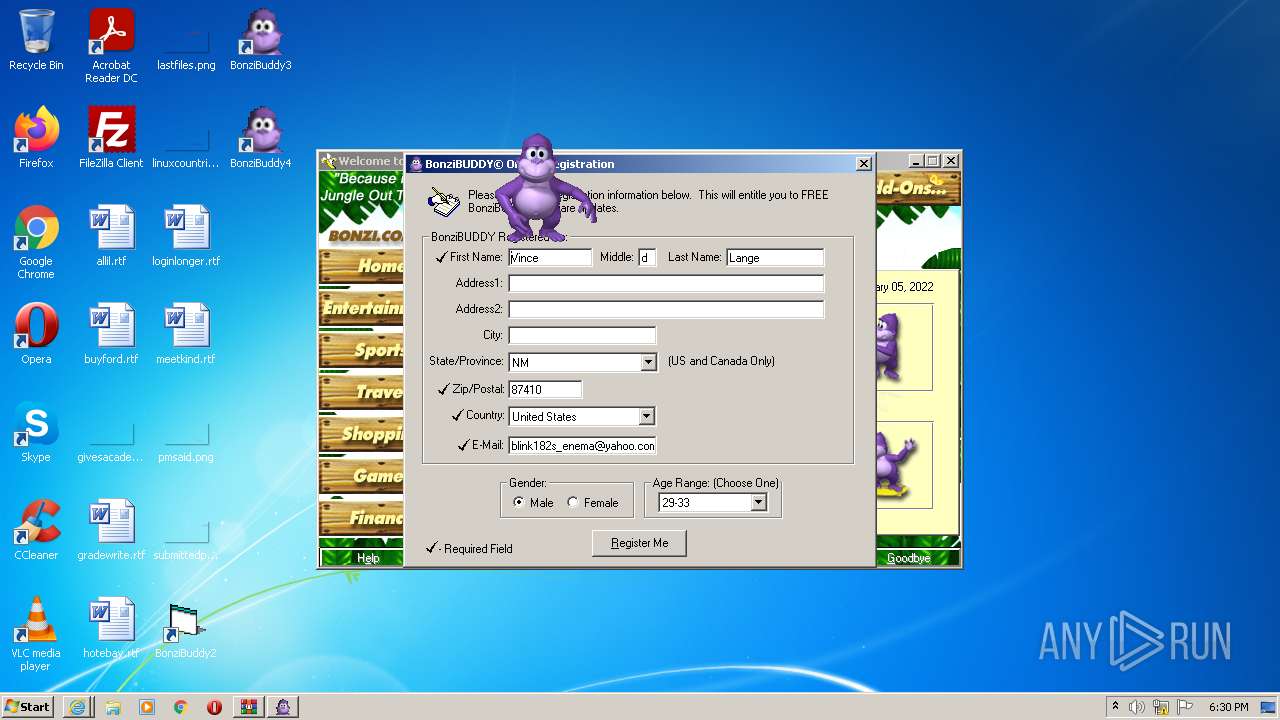Screen dimensions: 1280x720
Task: Open FileZilla Client desktop shortcut
Action: [111, 138]
